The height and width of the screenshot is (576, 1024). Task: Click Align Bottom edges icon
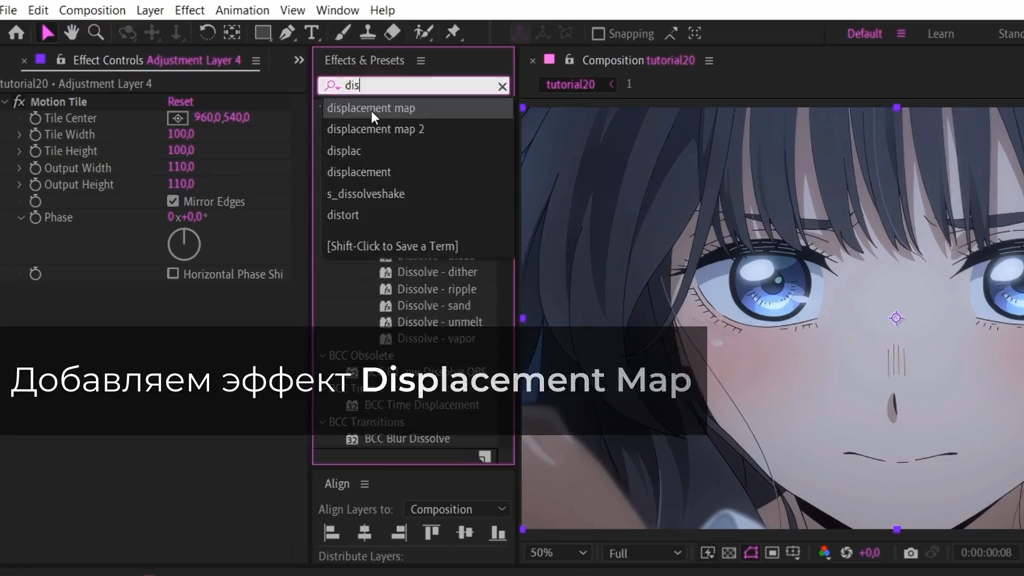pos(498,533)
